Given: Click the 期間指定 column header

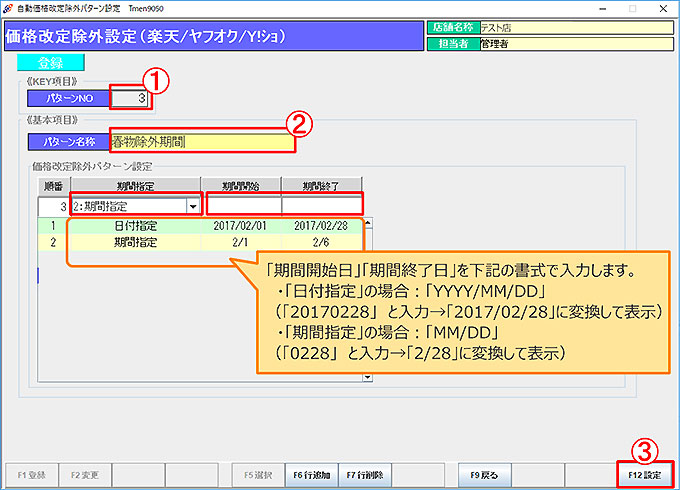Looking at the screenshot, I should point(135,186).
